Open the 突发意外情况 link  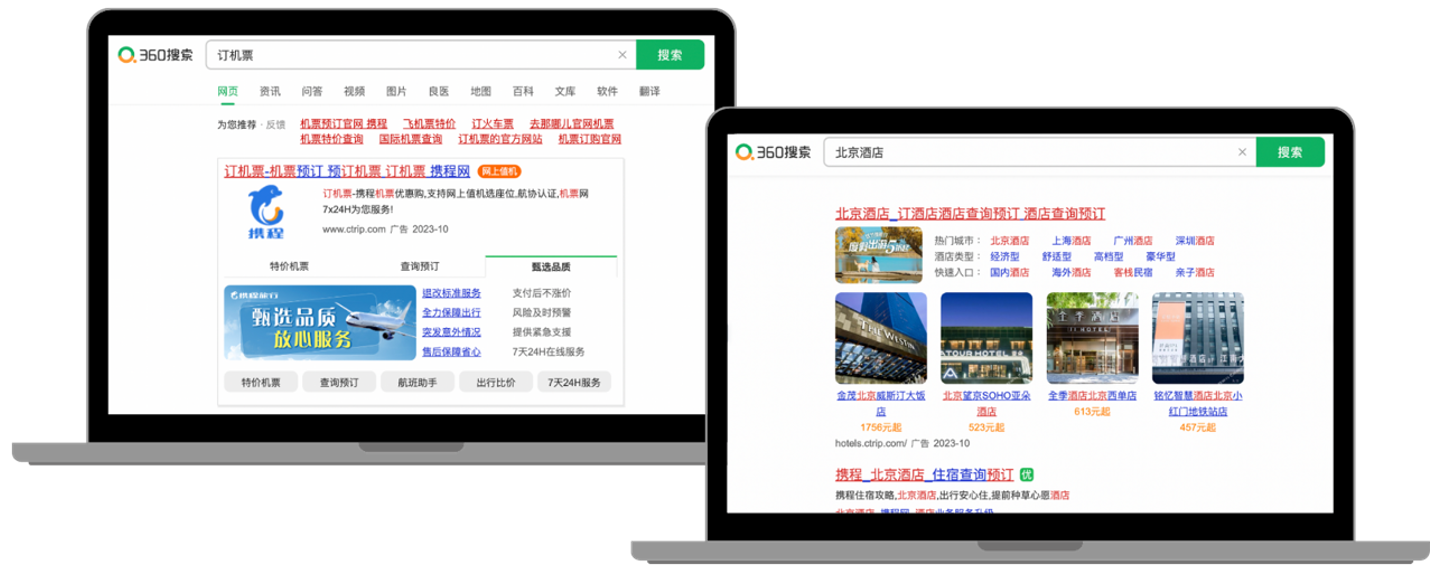point(451,332)
